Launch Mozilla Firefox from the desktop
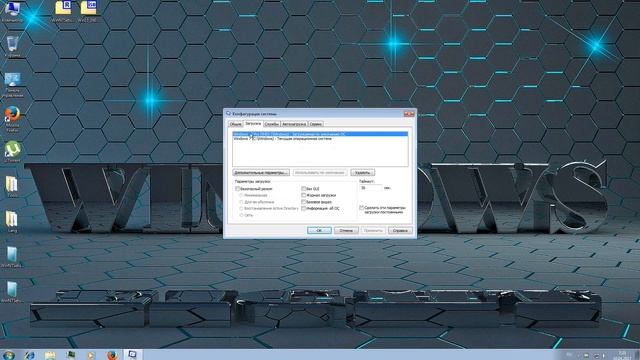 point(13,118)
